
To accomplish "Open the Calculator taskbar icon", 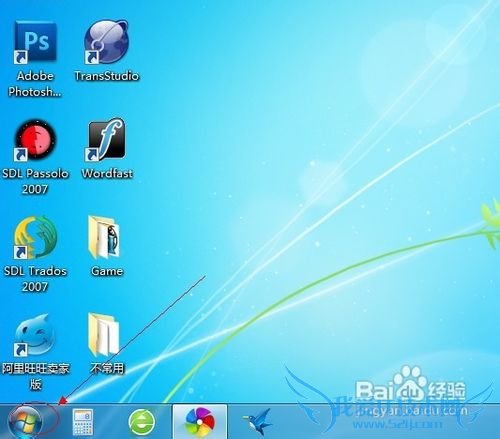I will [x=83, y=422].
